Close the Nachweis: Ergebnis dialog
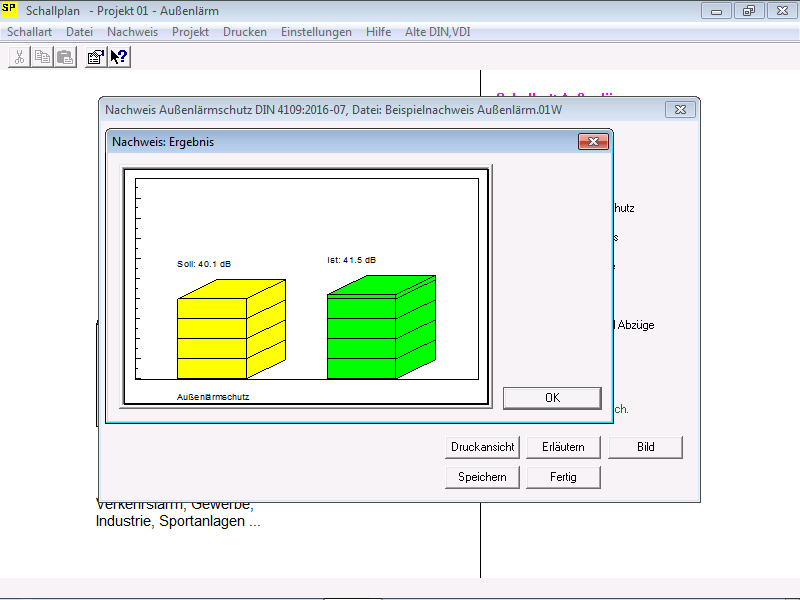The image size is (800, 600). tap(593, 141)
